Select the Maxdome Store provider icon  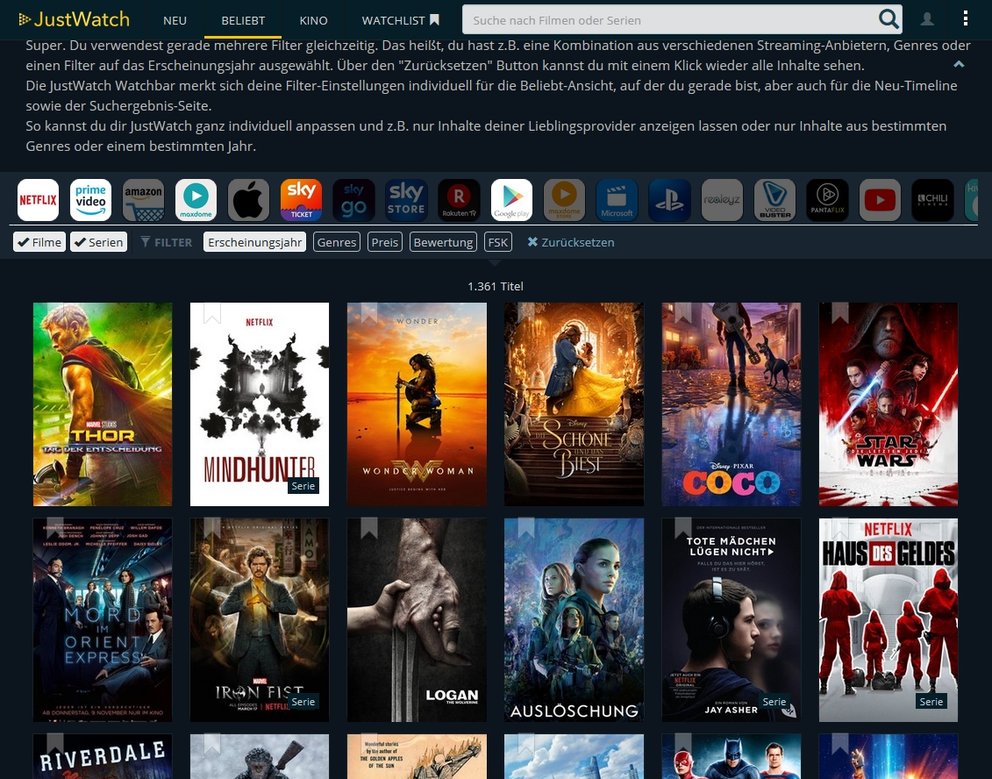click(564, 200)
